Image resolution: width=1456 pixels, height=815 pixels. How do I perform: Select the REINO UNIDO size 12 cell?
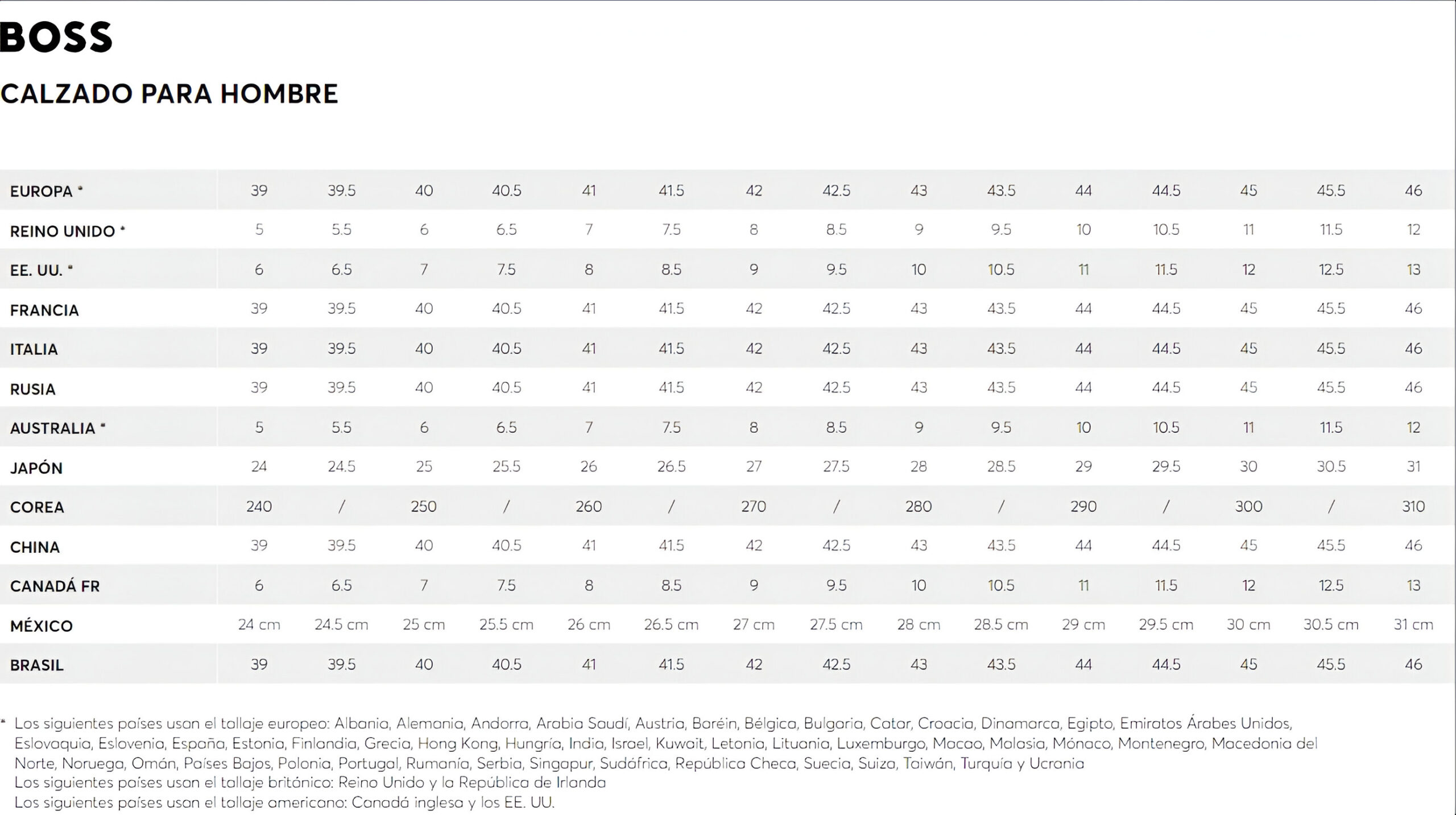(x=1413, y=230)
